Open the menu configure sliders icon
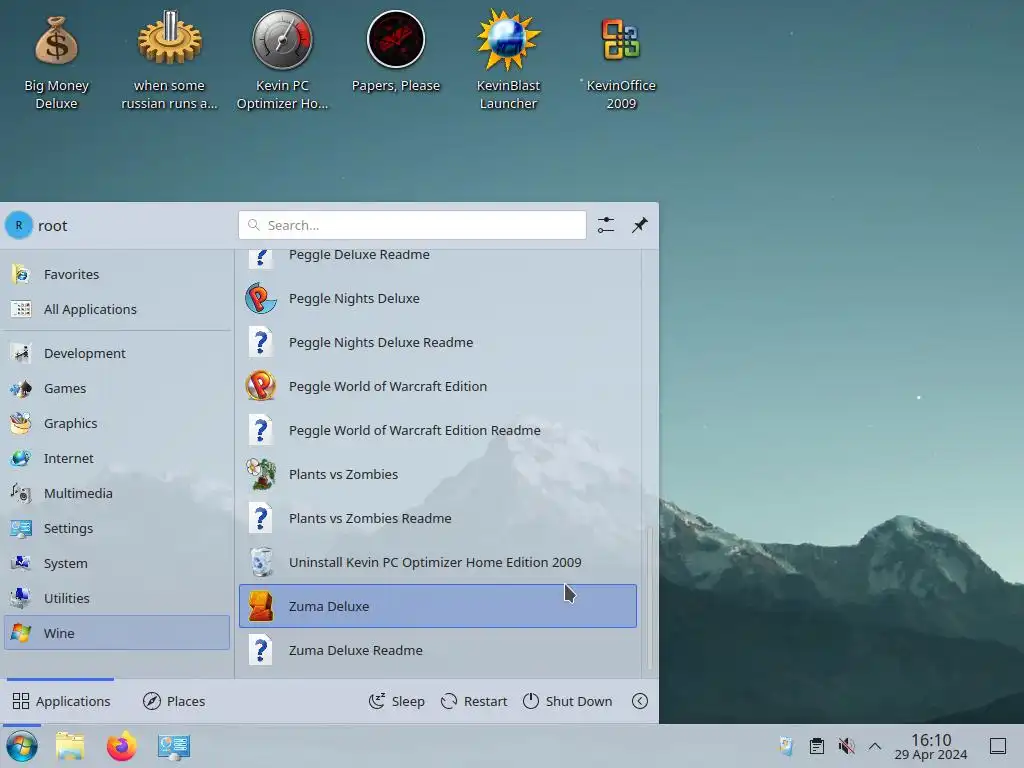 pyautogui.click(x=606, y=225)
